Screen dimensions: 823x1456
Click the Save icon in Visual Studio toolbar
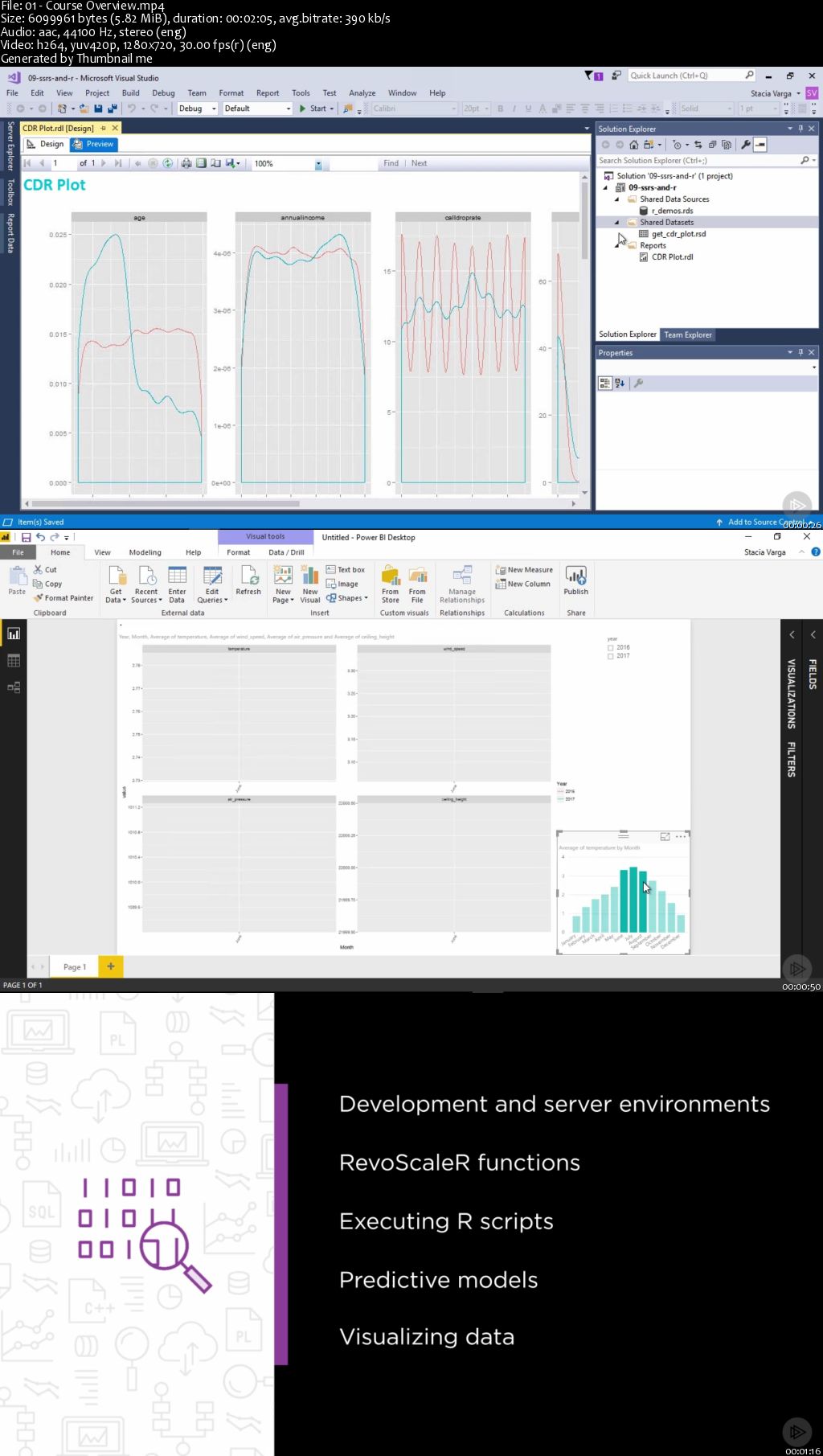click(x=98, y=109)
